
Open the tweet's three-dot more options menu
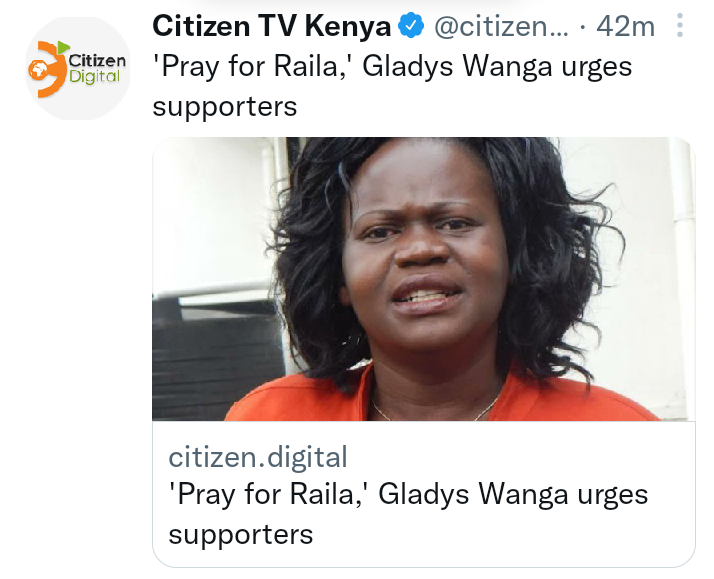[x=679, y=25]
